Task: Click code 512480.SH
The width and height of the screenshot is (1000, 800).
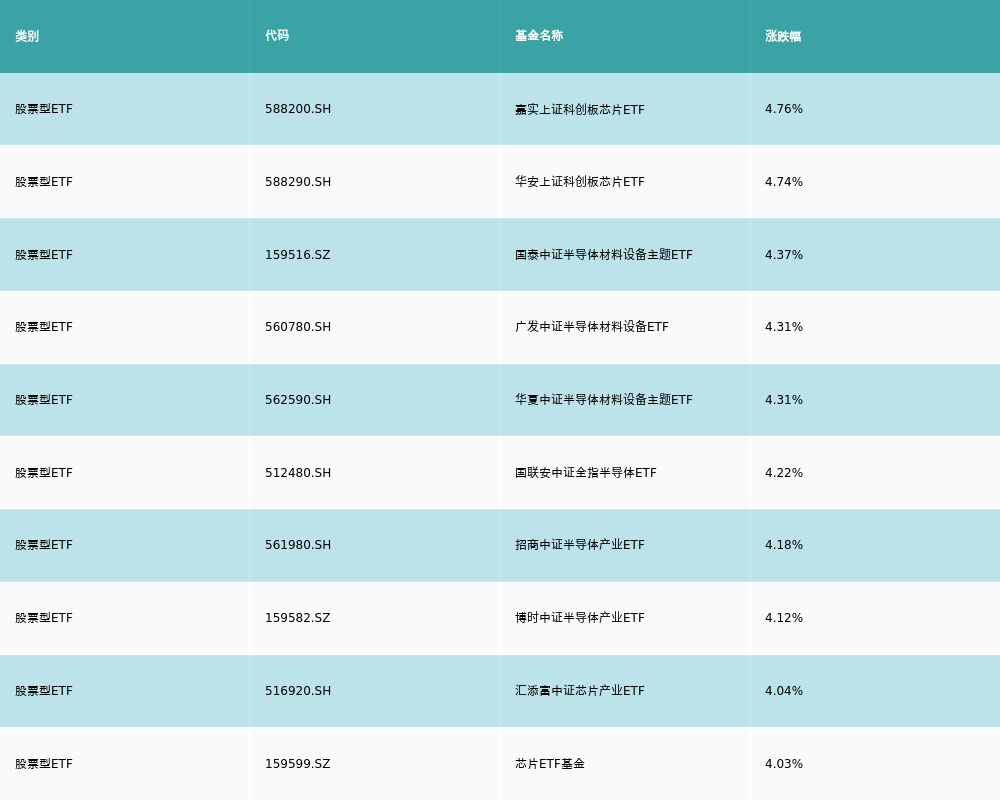Action: coord(297,473)
